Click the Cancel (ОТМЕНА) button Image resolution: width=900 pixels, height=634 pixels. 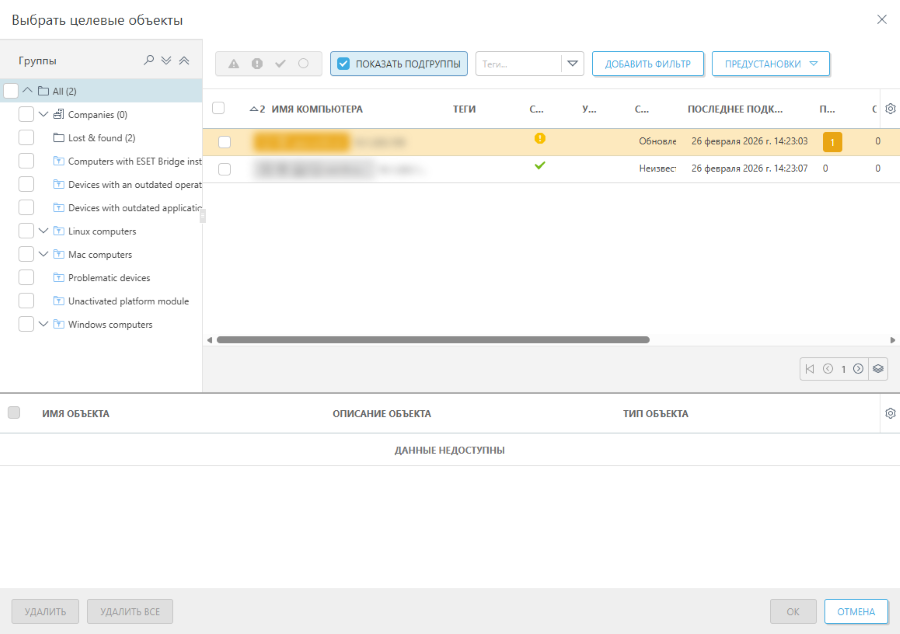pos(856,612)
